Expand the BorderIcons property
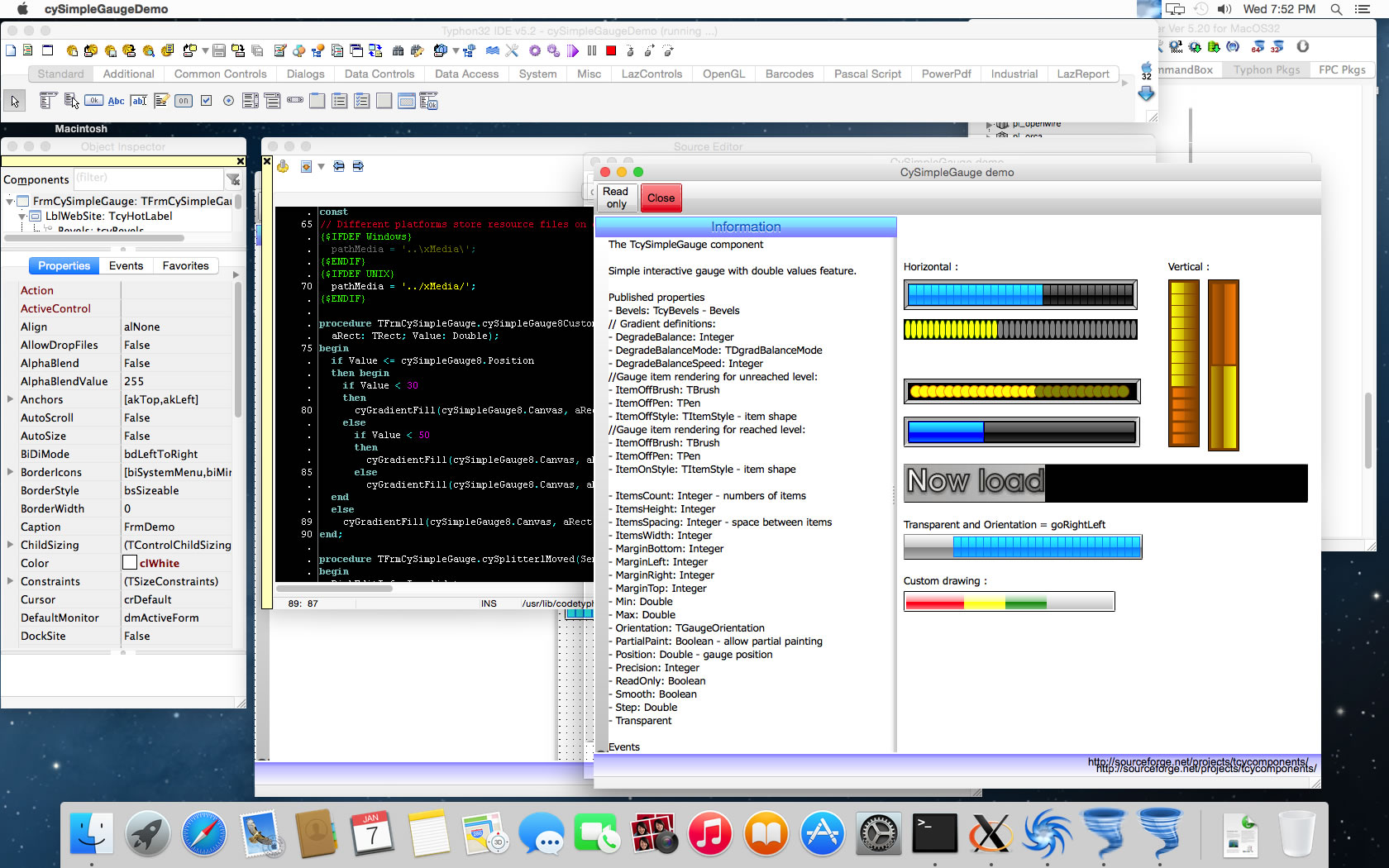Screen dimensions: 1389x868 10,472
